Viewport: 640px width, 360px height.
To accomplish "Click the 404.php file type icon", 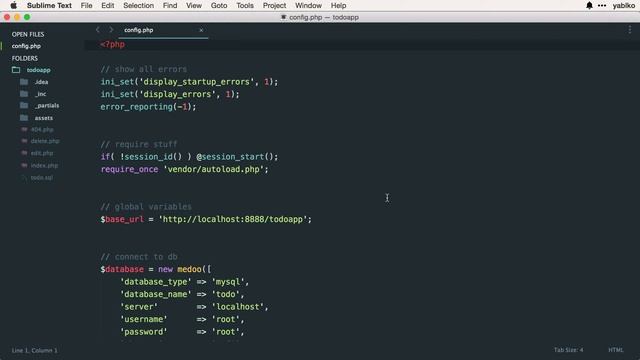I will point(24,129).
